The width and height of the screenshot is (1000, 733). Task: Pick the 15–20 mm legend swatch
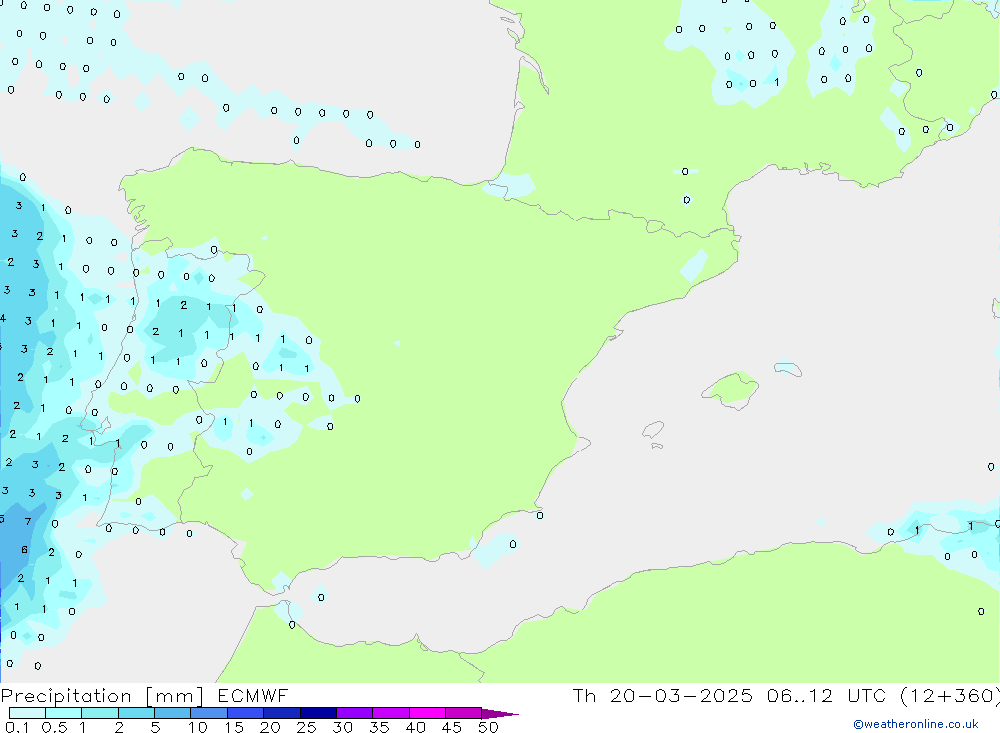246,713
